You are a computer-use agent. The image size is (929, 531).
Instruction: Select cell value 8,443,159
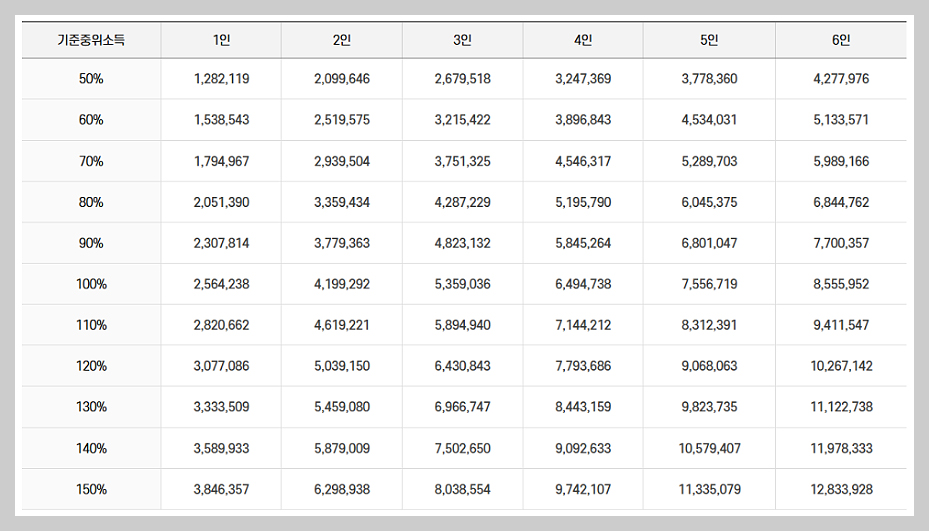(583, 407)
